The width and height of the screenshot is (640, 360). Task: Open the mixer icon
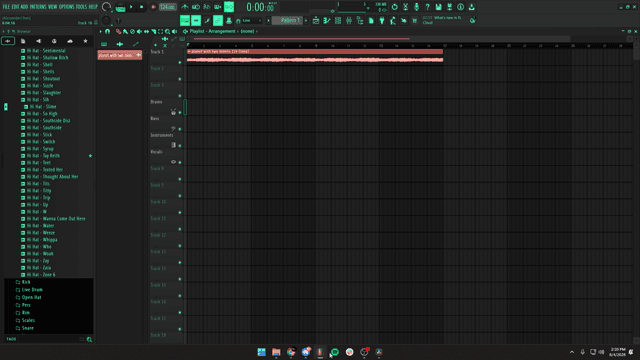[349, 20]
